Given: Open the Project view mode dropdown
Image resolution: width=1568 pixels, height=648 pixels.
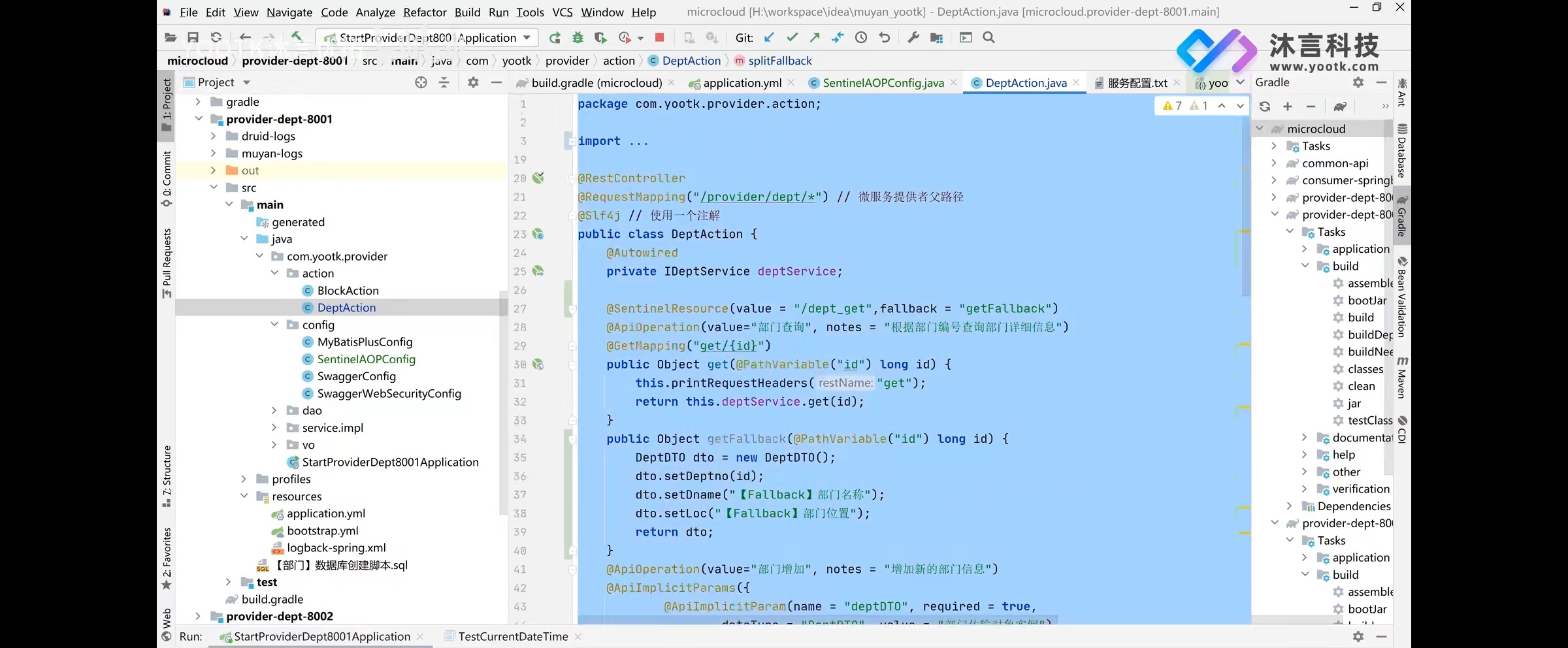Looking at the screenshot, I should (x=246, y=82).
